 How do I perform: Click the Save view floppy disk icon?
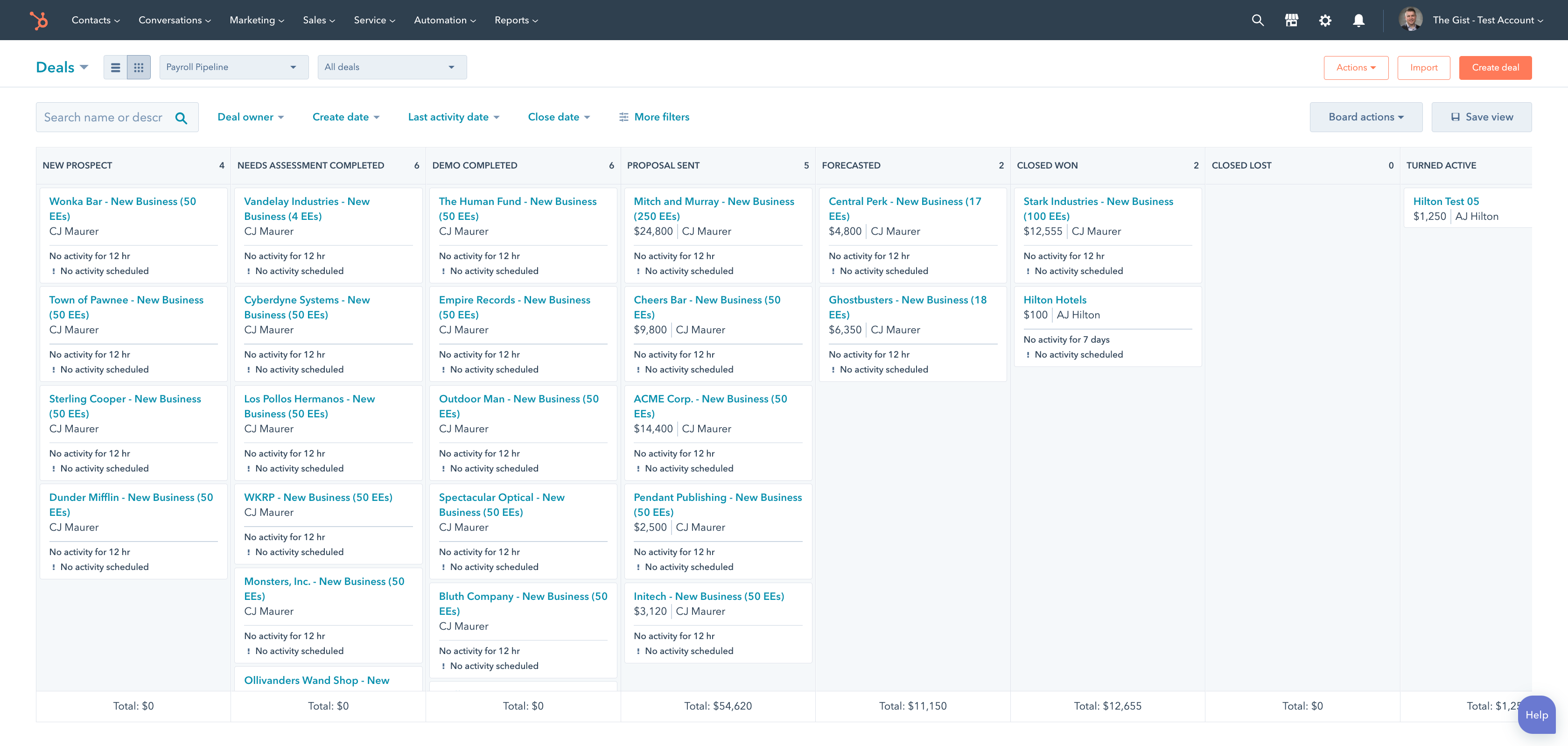(x=1456, y=117)
